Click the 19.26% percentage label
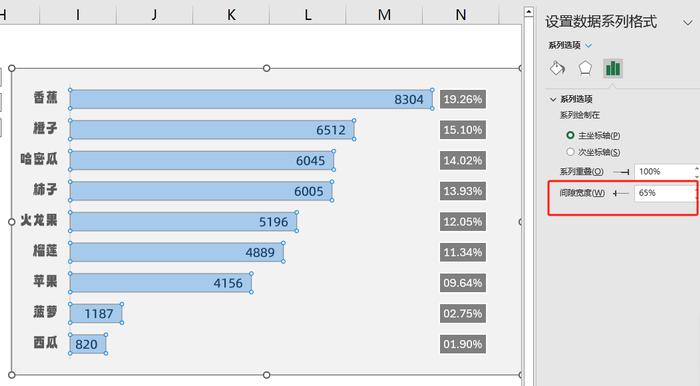 (x=462, y=99)
